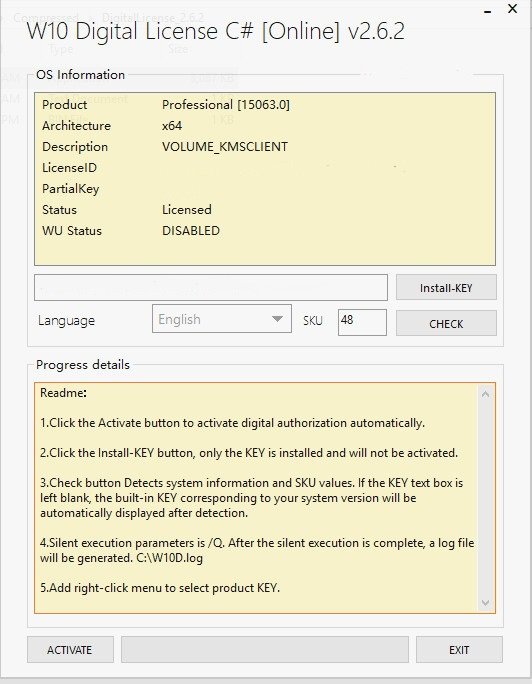Click the progress bar beside ACTIVATE

(x=265, y=650)
